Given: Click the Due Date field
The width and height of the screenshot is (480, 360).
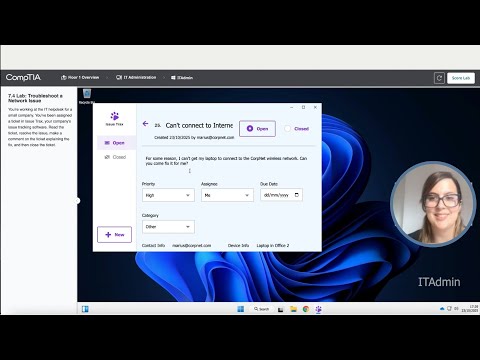Looking at the screenshot, I should 281,195.
